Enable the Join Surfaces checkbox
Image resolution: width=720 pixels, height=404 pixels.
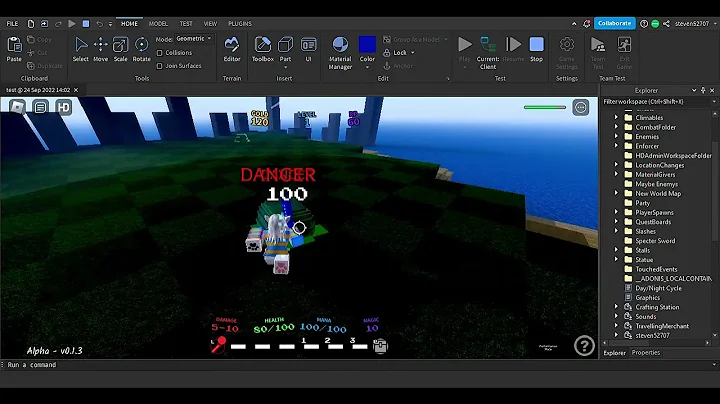click(x=159, y=66)
